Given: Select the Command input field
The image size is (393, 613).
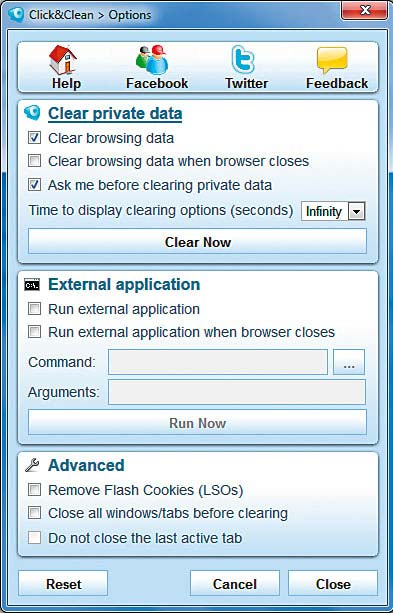Looking at the screenshot, I should pos(218,362).
